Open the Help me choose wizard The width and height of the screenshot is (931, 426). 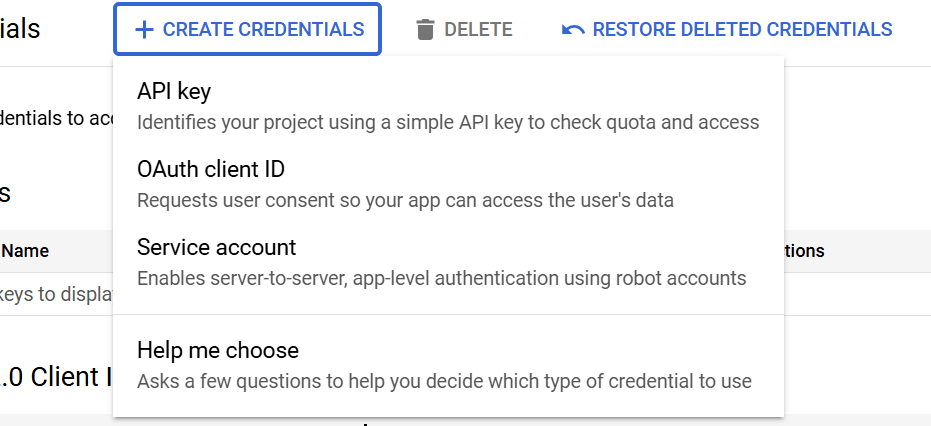pos(218,350)
